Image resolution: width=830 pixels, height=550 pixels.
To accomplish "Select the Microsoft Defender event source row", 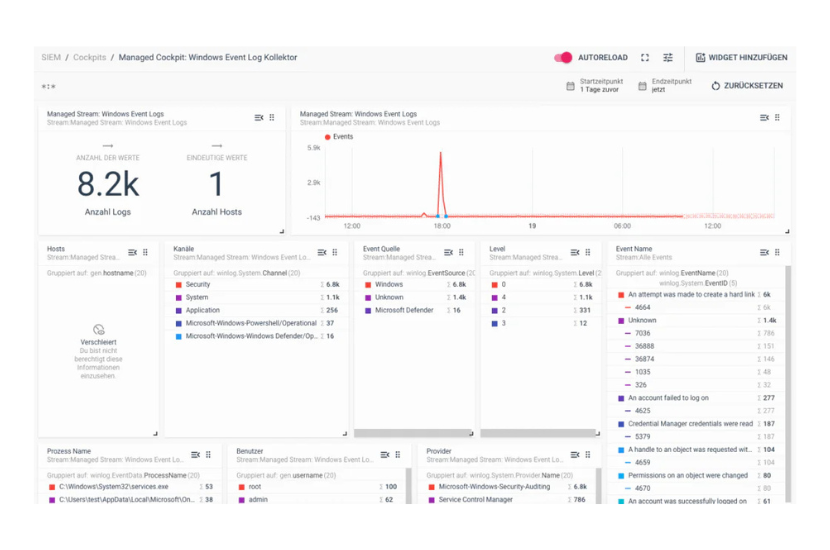I will [404, 310].
